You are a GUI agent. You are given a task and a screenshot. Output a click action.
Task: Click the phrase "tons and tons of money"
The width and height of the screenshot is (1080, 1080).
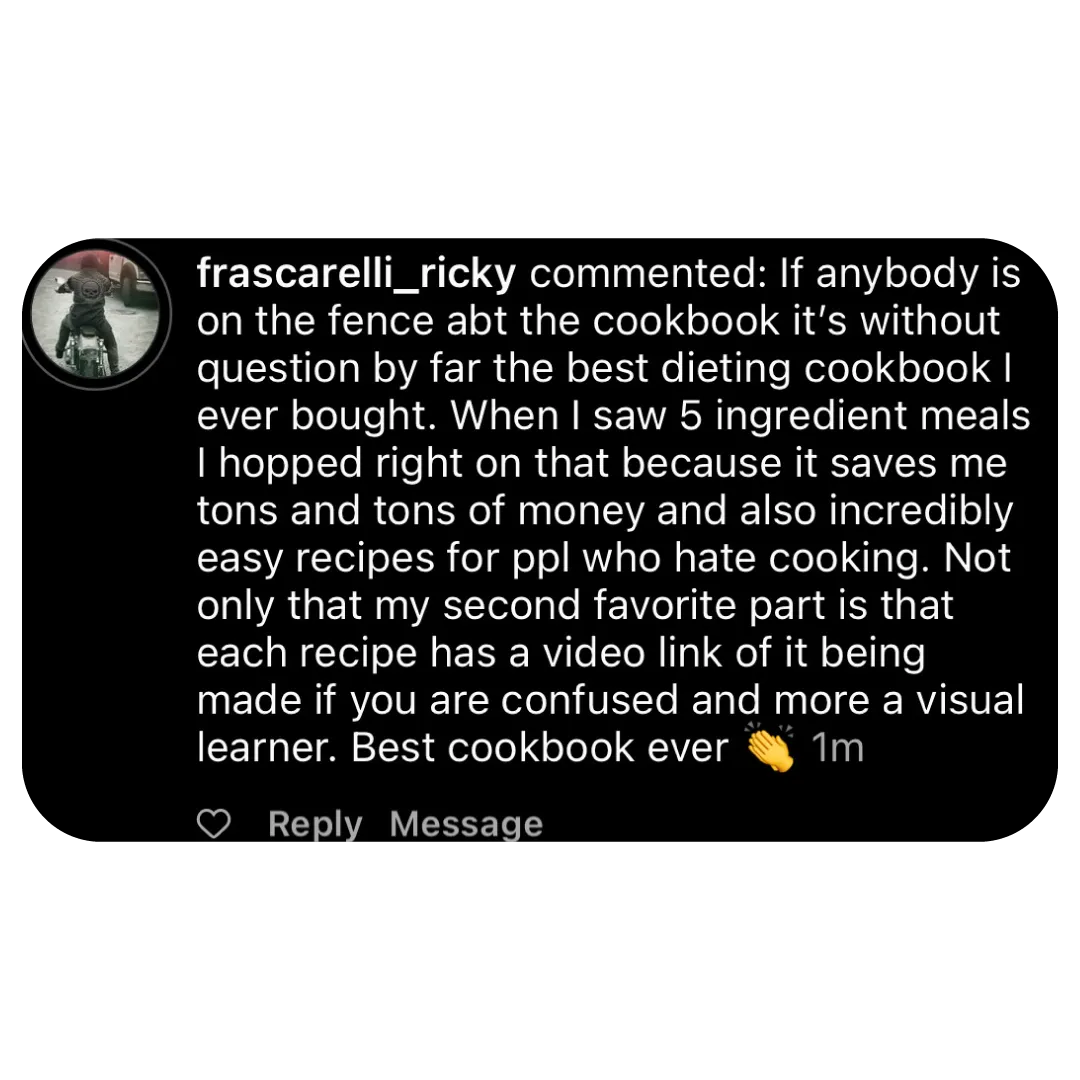coord(421,512)
